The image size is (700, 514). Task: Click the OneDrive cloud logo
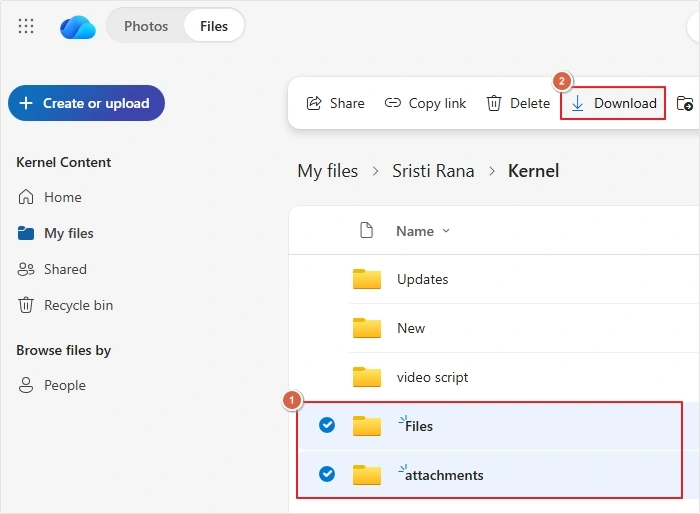78,27
